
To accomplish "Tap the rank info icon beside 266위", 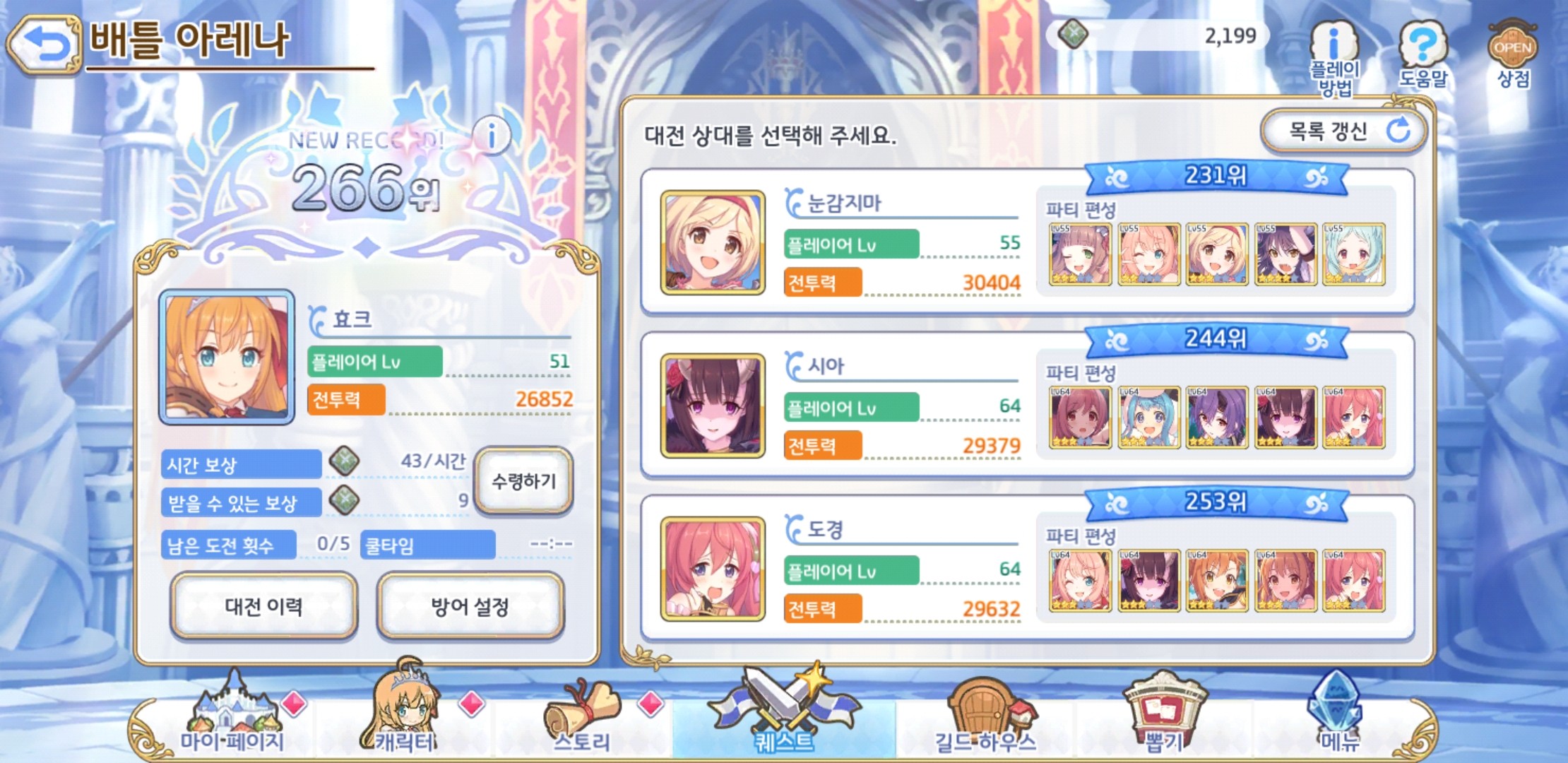I will (491, 135).
